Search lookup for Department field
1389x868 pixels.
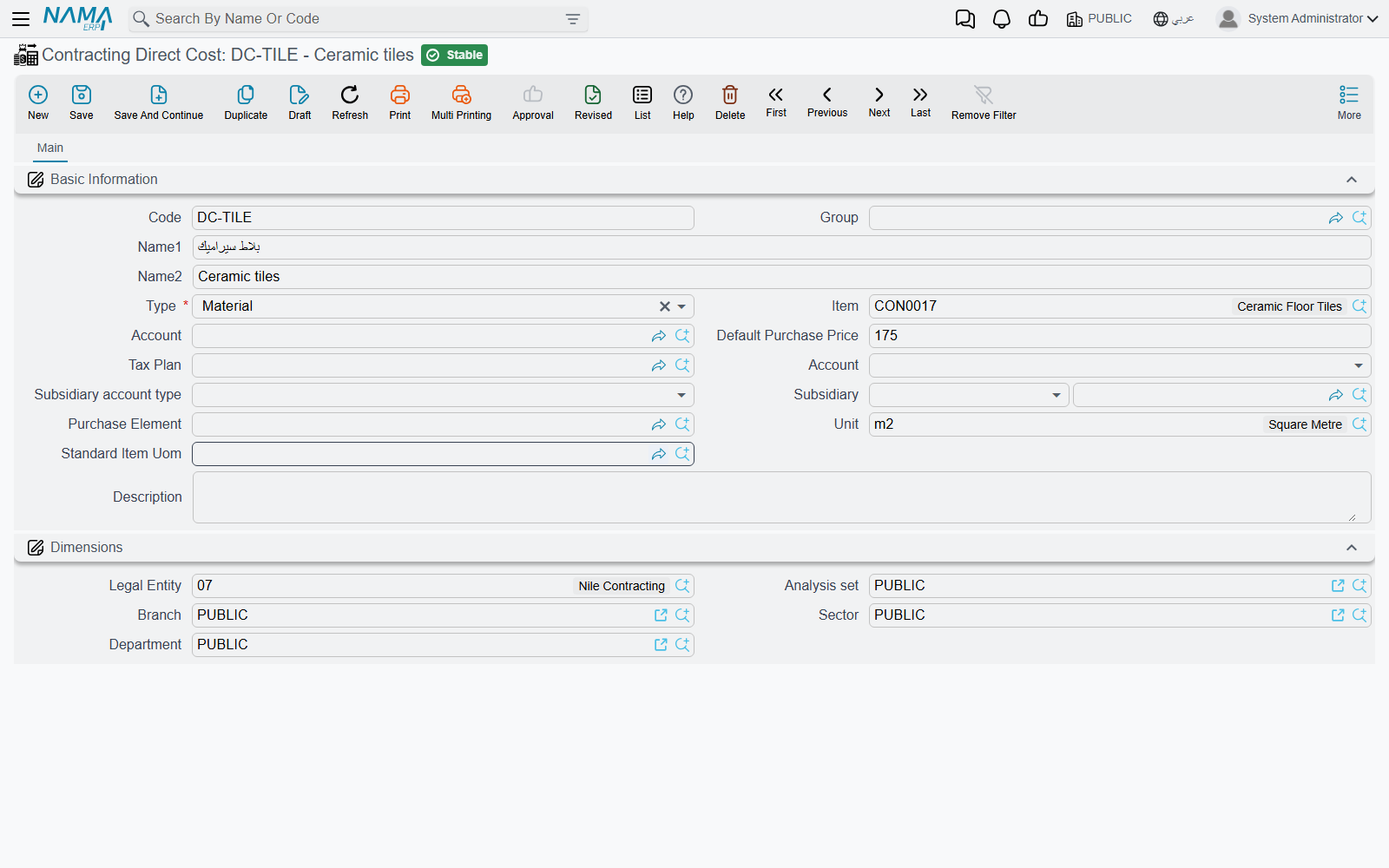pyautogui.click(x=682, y=645)
